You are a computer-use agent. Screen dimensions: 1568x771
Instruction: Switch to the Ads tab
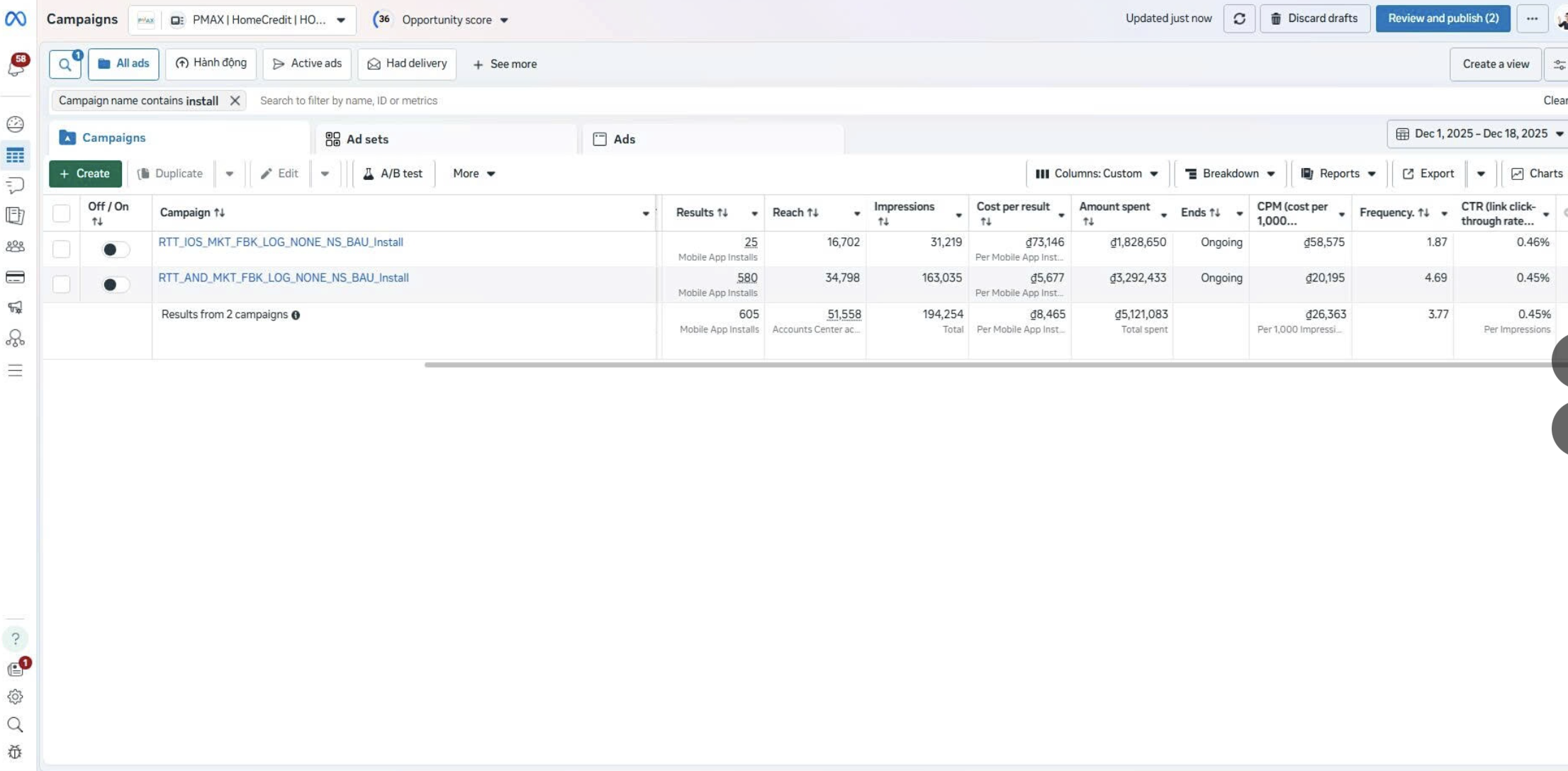click(x=624, y=140)
